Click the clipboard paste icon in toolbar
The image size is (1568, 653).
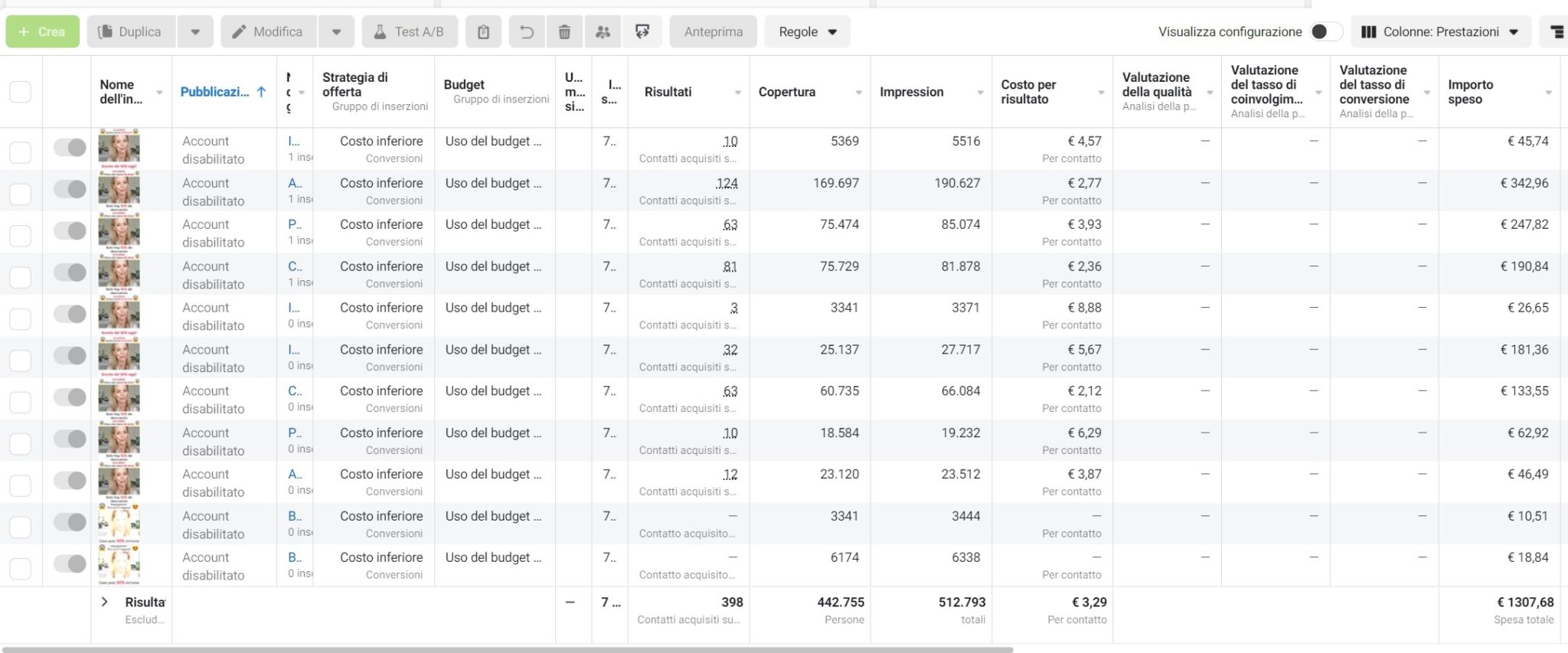coord(483,32)
